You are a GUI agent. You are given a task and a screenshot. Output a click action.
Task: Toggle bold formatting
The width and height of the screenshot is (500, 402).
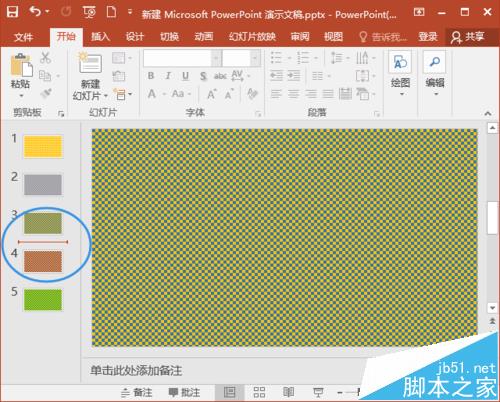151,76
